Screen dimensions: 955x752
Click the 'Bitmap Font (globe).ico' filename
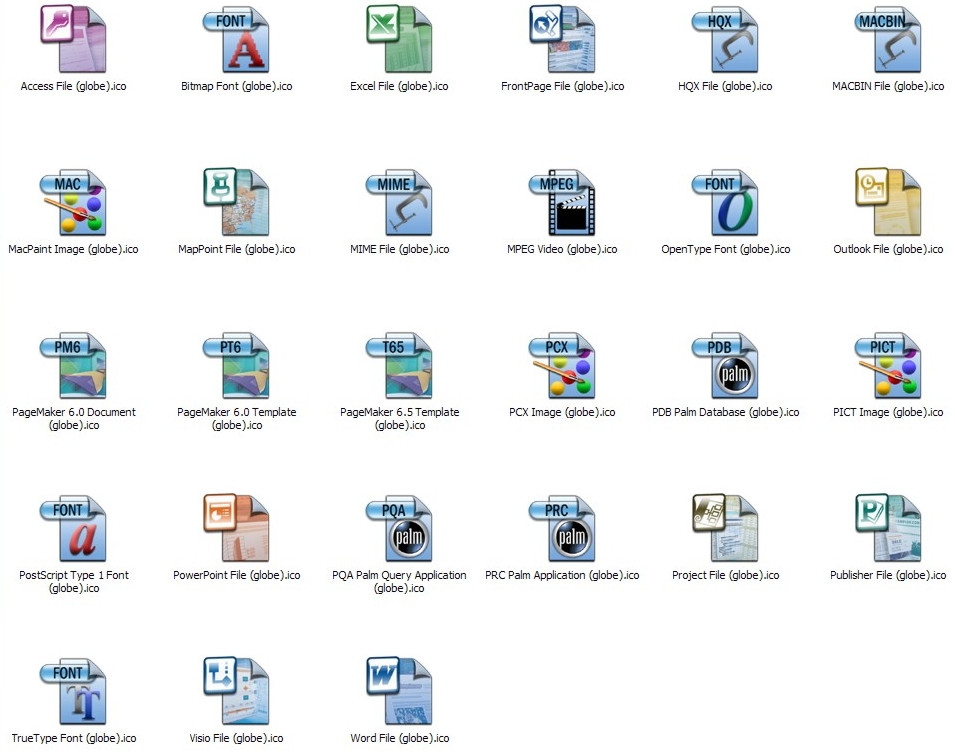(x=236, y=86)
